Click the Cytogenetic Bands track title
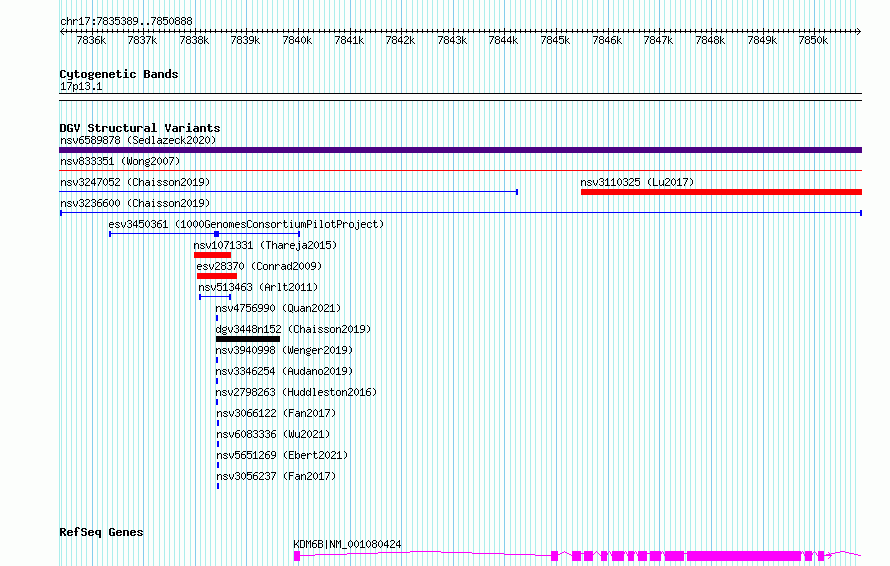Screen dimensions: 890x566 119,74
